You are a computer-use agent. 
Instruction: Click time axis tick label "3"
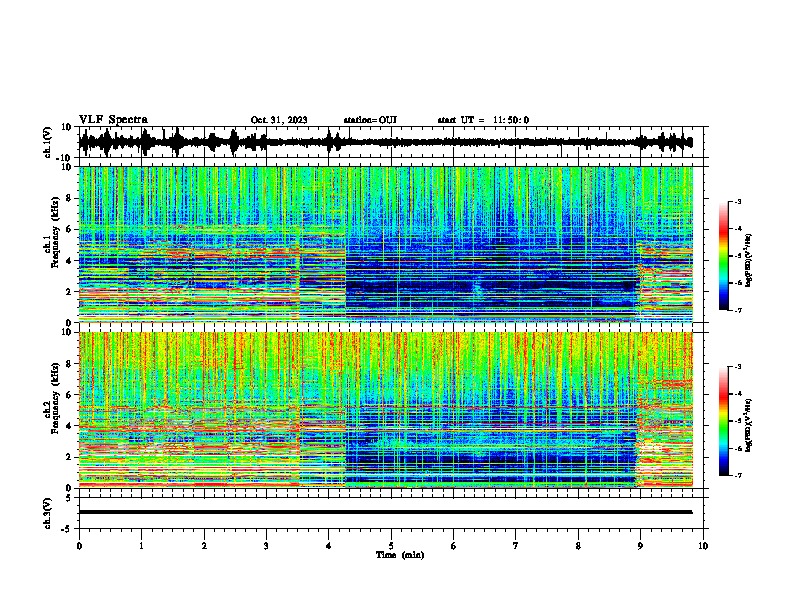(266, 546)
